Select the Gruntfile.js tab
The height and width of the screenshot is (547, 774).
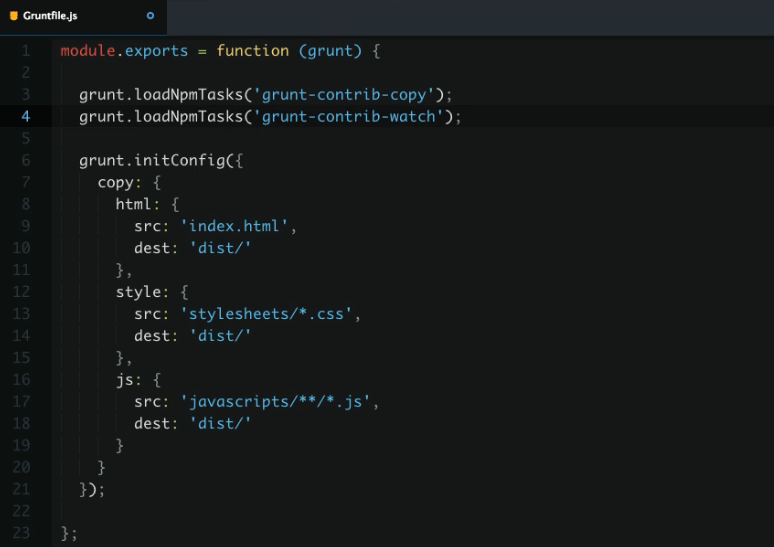pos(83,17)
